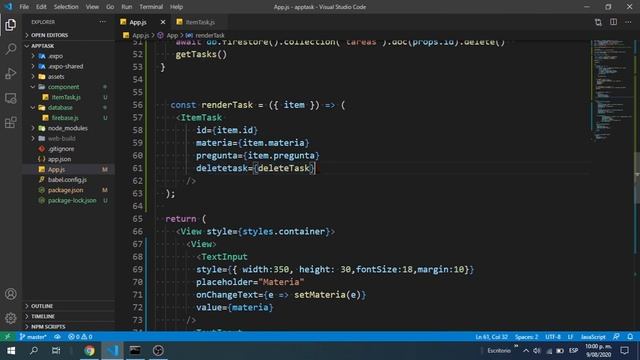
Task: Expand the .expo folder
Action: tap(56, 56)
